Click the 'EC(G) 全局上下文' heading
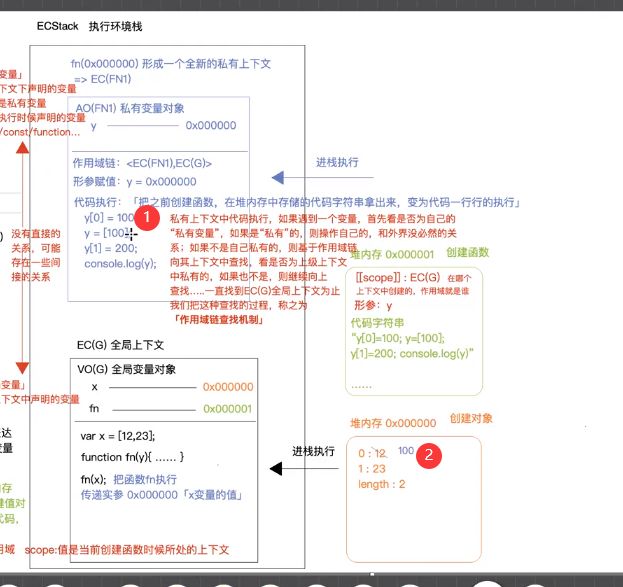 (120, 345)
